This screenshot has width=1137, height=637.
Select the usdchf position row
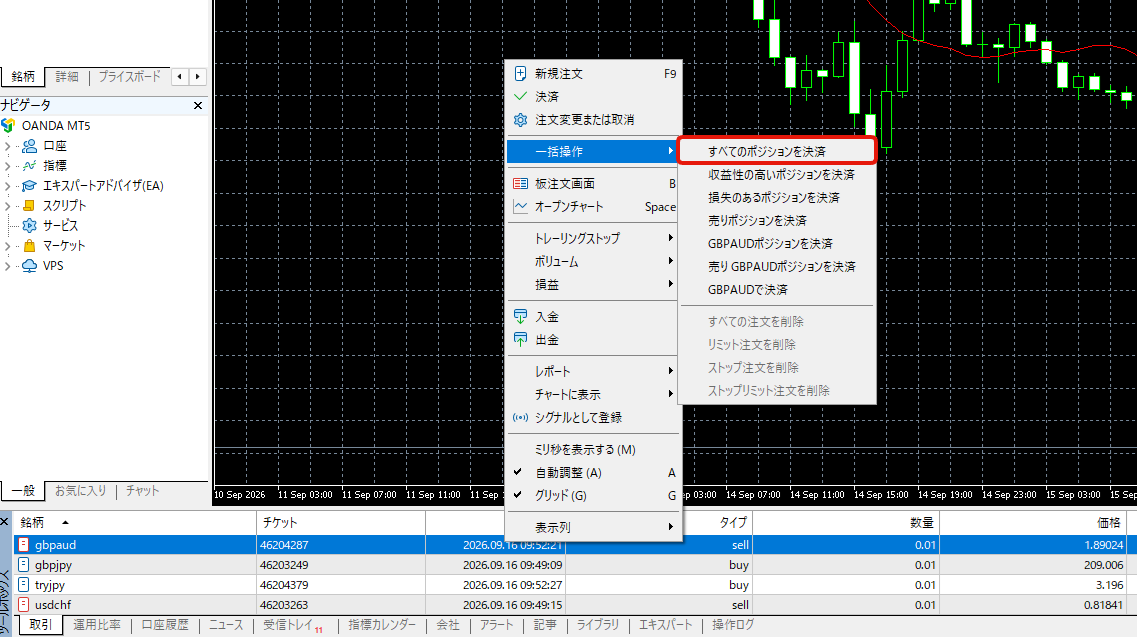(575, 604)
